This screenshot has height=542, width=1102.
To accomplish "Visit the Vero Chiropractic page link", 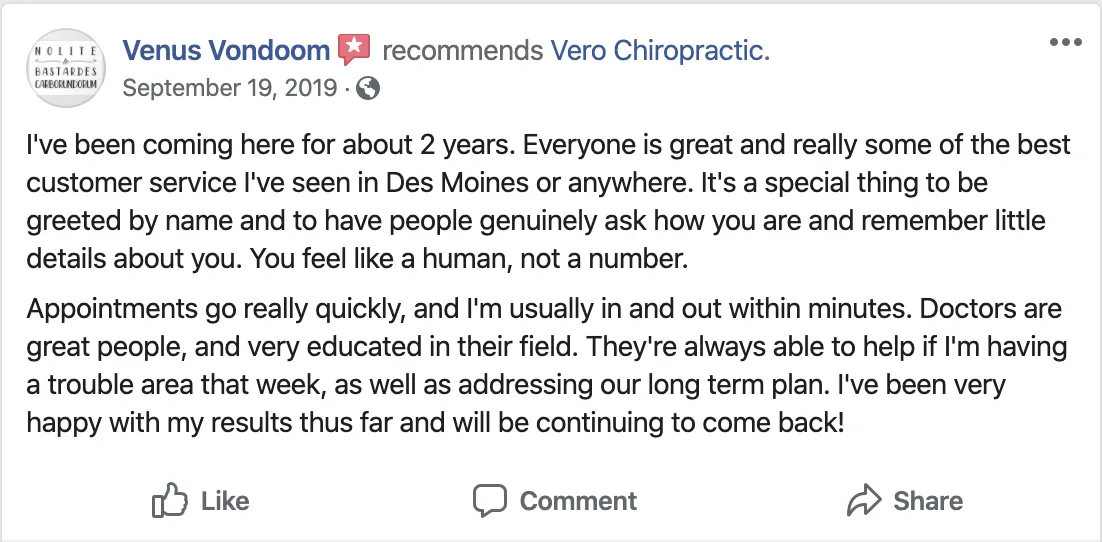I will point(660,50).
